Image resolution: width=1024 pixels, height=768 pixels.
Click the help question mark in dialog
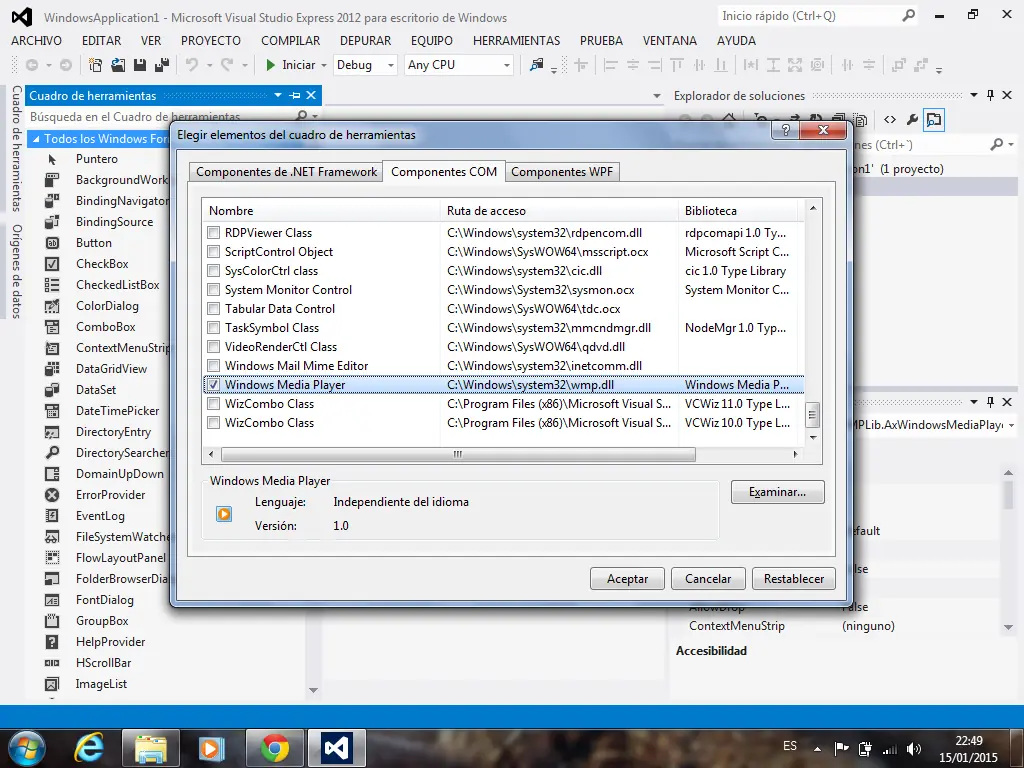click(x=786, y=130)
